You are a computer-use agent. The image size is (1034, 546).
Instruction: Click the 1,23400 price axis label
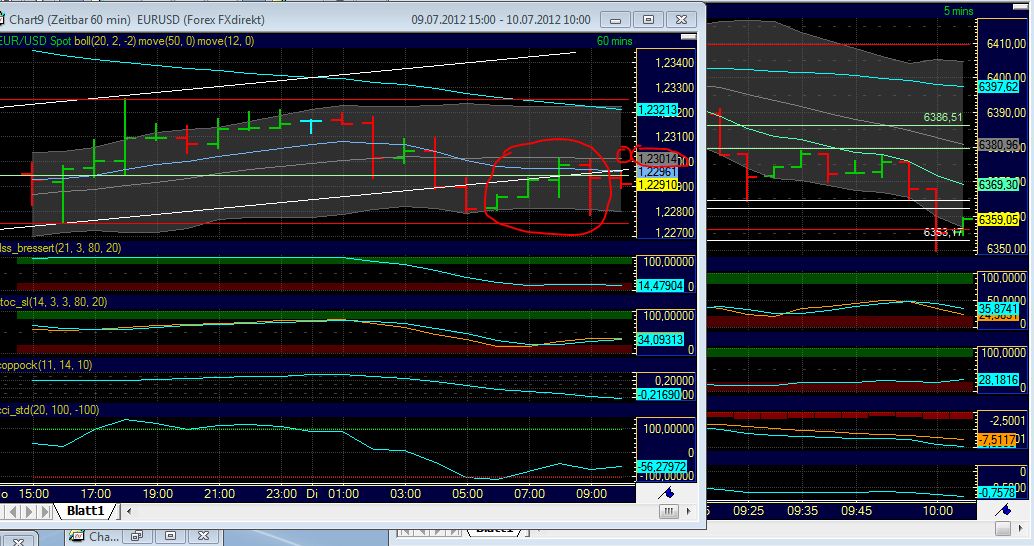(675, 63)
